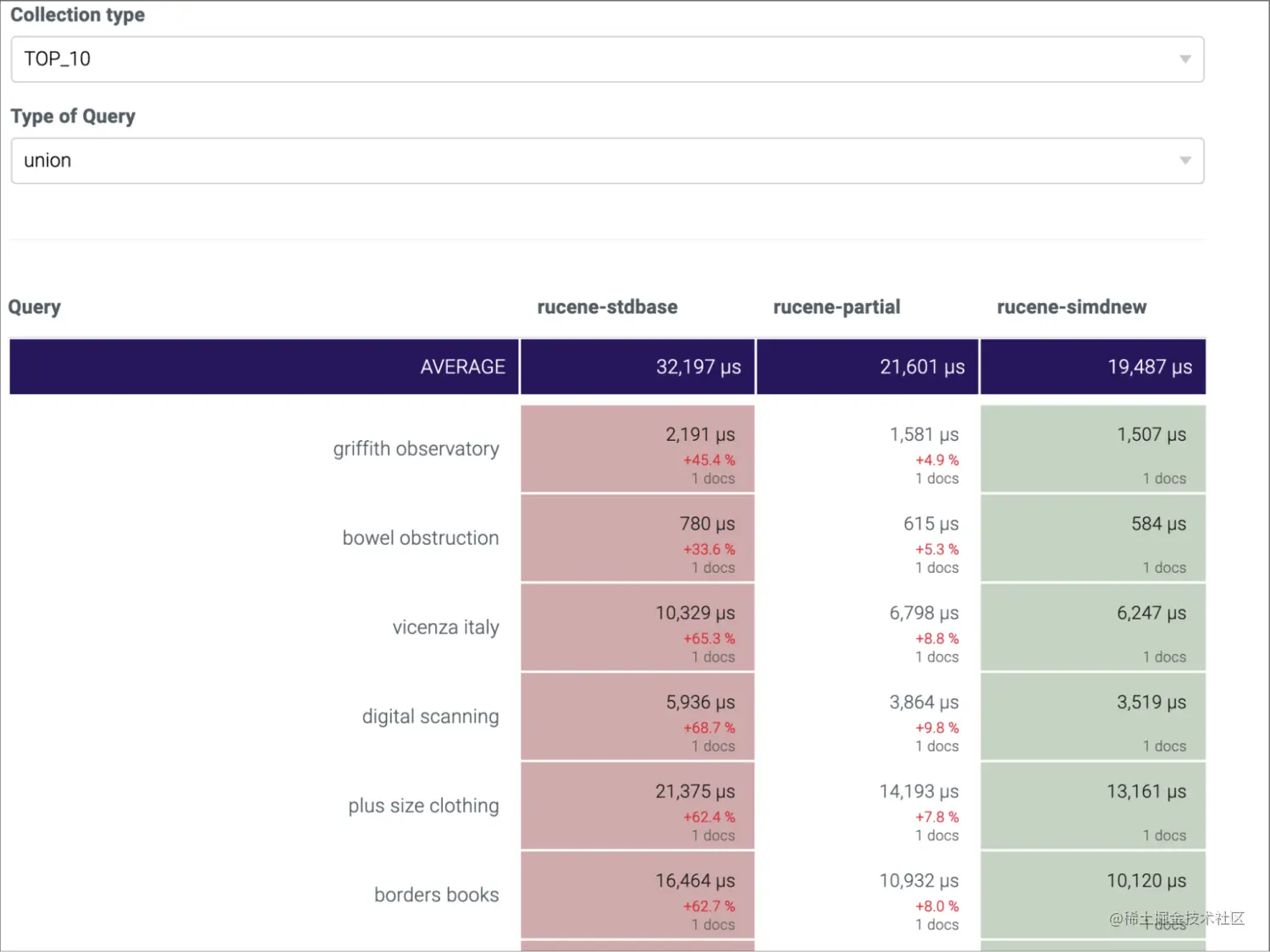Image resolution: width=1270 pixels, height=952 pixels.
Task: Click the AVERAGE row label
Action: 462,367
